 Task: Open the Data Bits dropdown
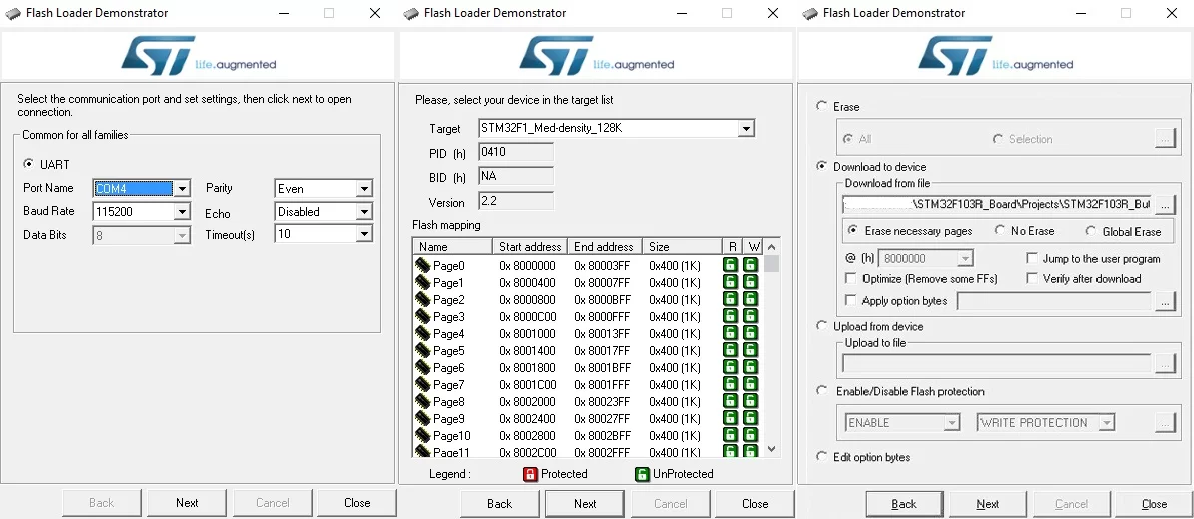click(182, 236)
